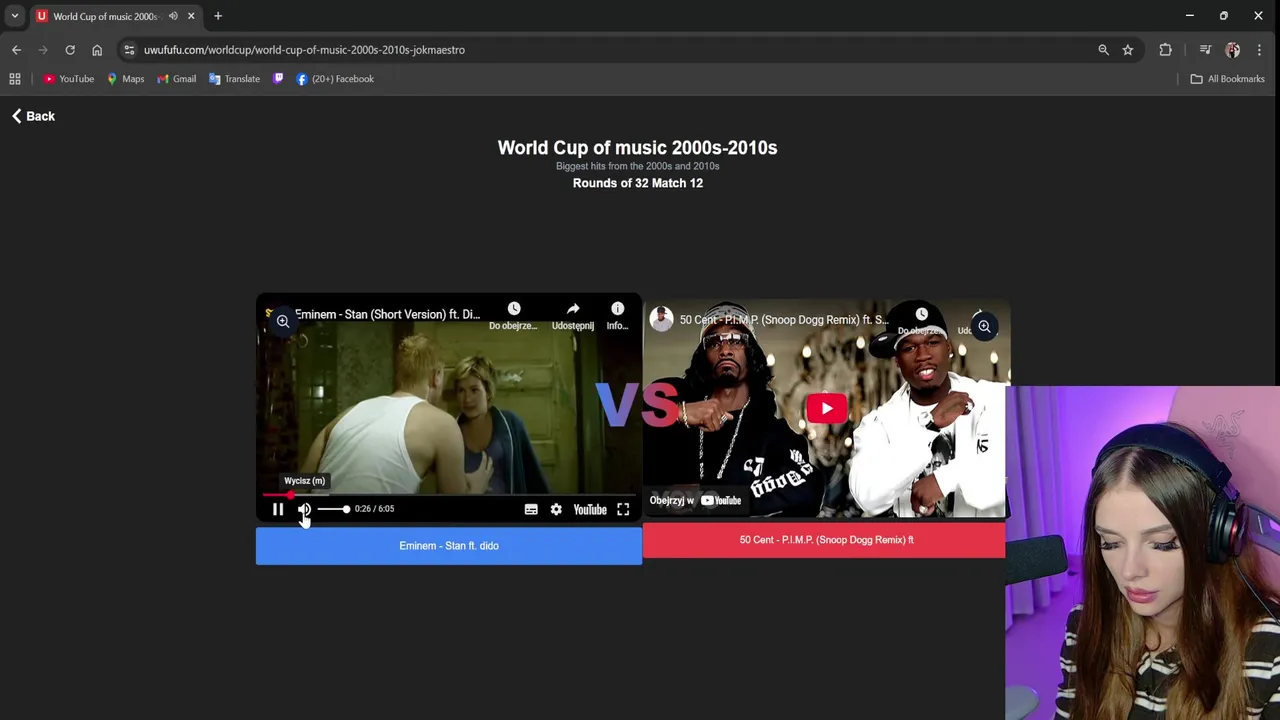
Task: Vote for 50 Cent - P.I.M.P. (Snoop Dogg Remix)
Action: coord(826,540)
